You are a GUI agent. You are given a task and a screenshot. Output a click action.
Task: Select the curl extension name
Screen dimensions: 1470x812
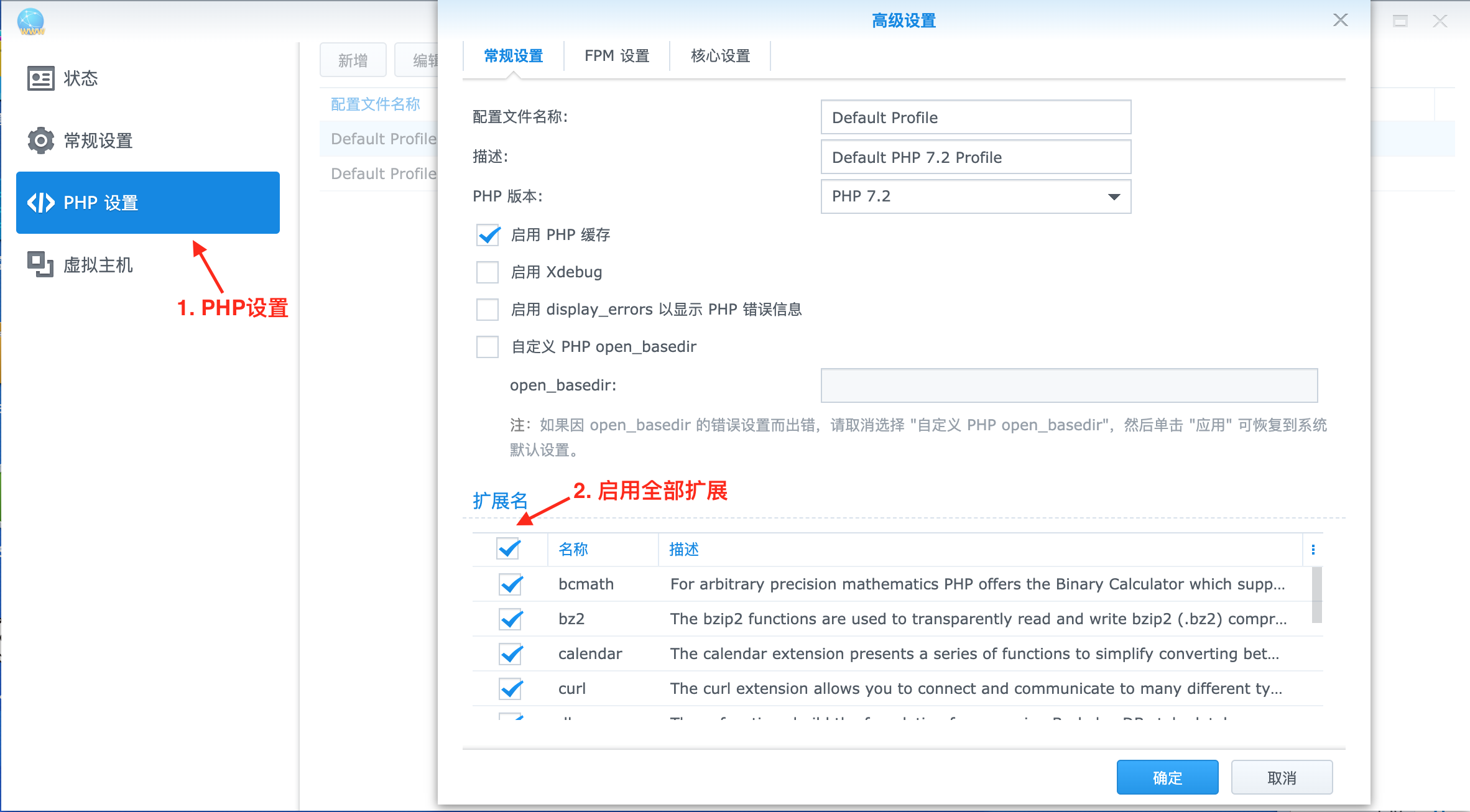(x=572, y=688)
